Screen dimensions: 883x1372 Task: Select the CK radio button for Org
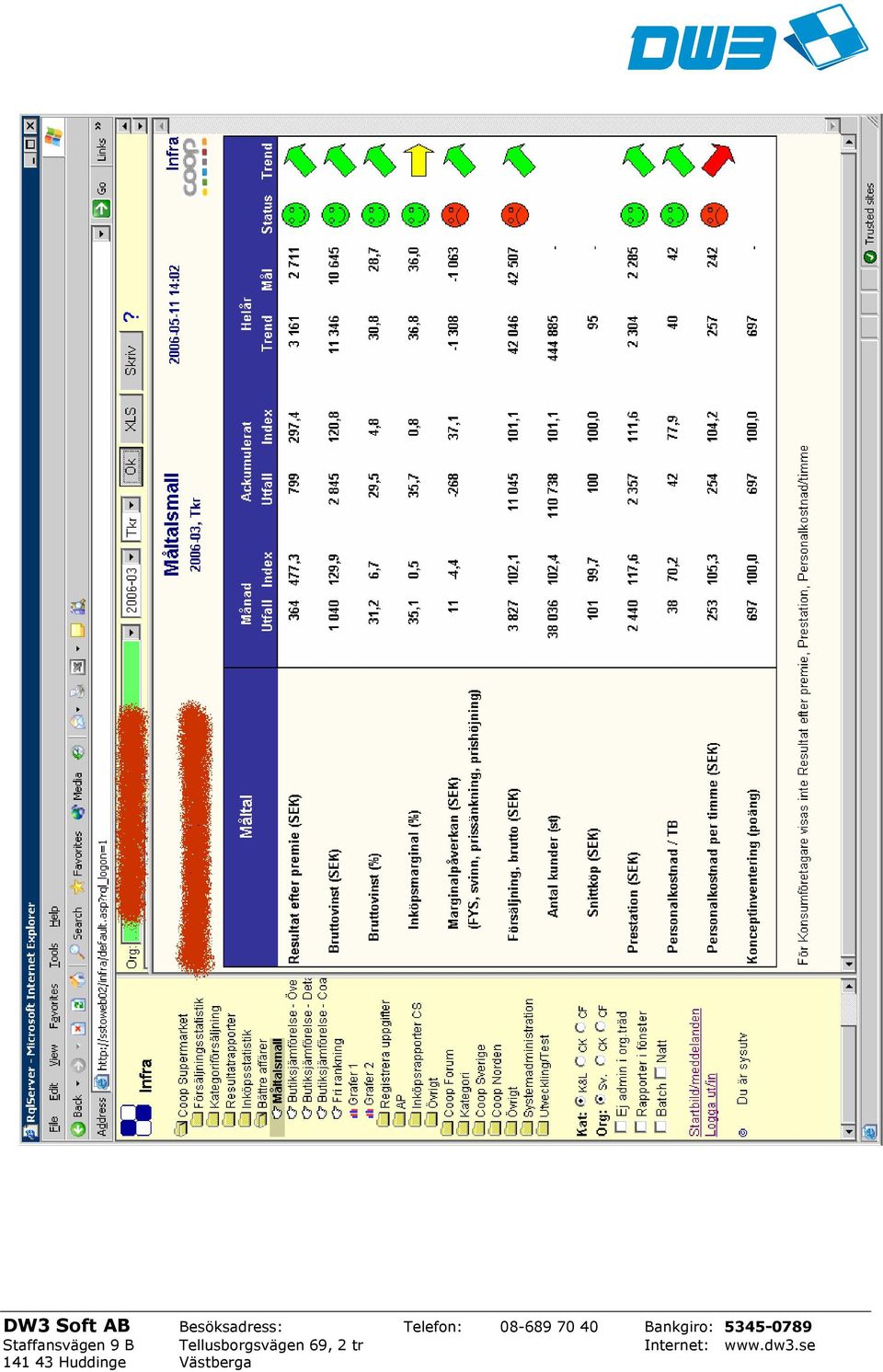point(602,1060)
